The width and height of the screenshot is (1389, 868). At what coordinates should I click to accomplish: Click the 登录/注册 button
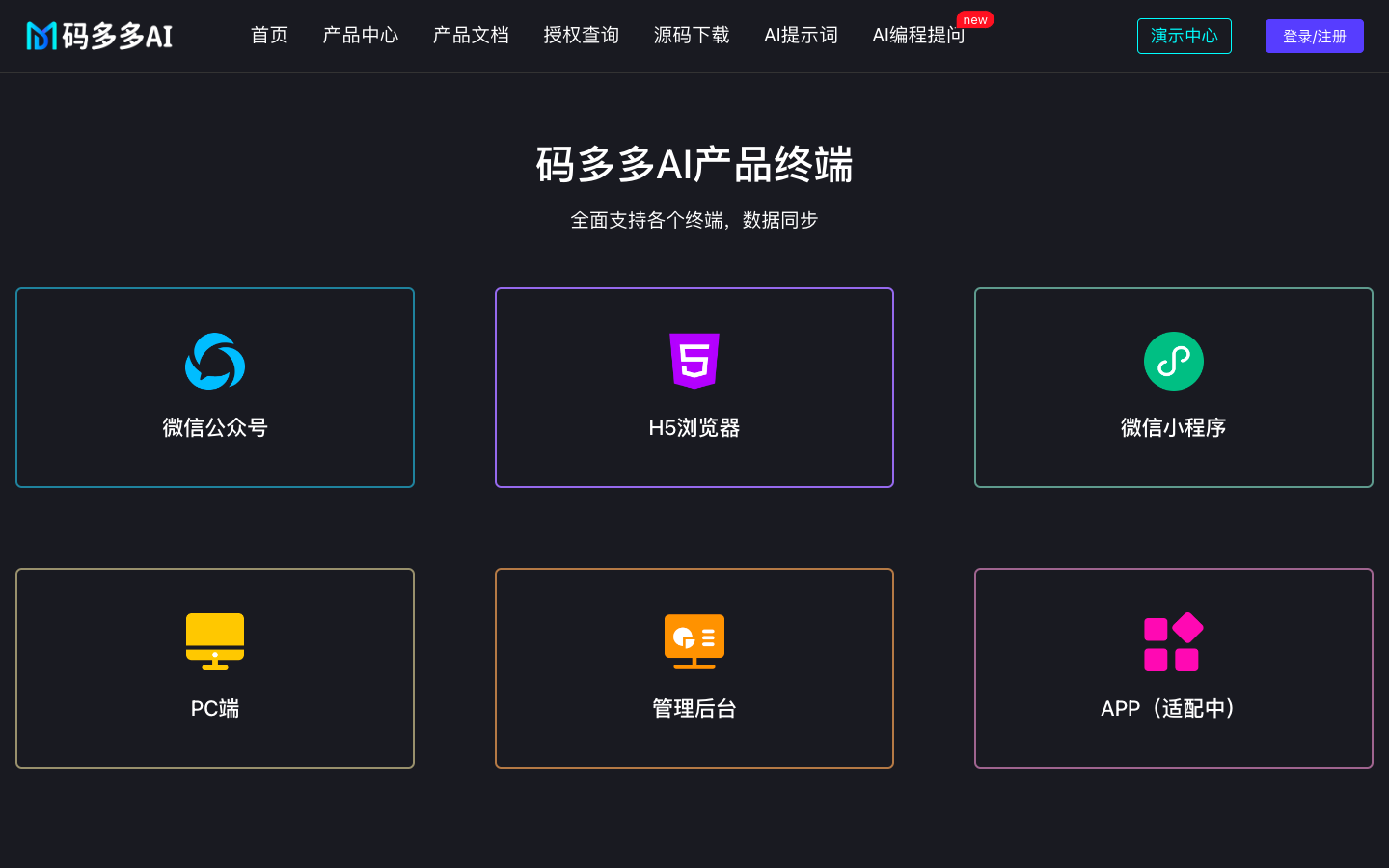click(1314, 36)
